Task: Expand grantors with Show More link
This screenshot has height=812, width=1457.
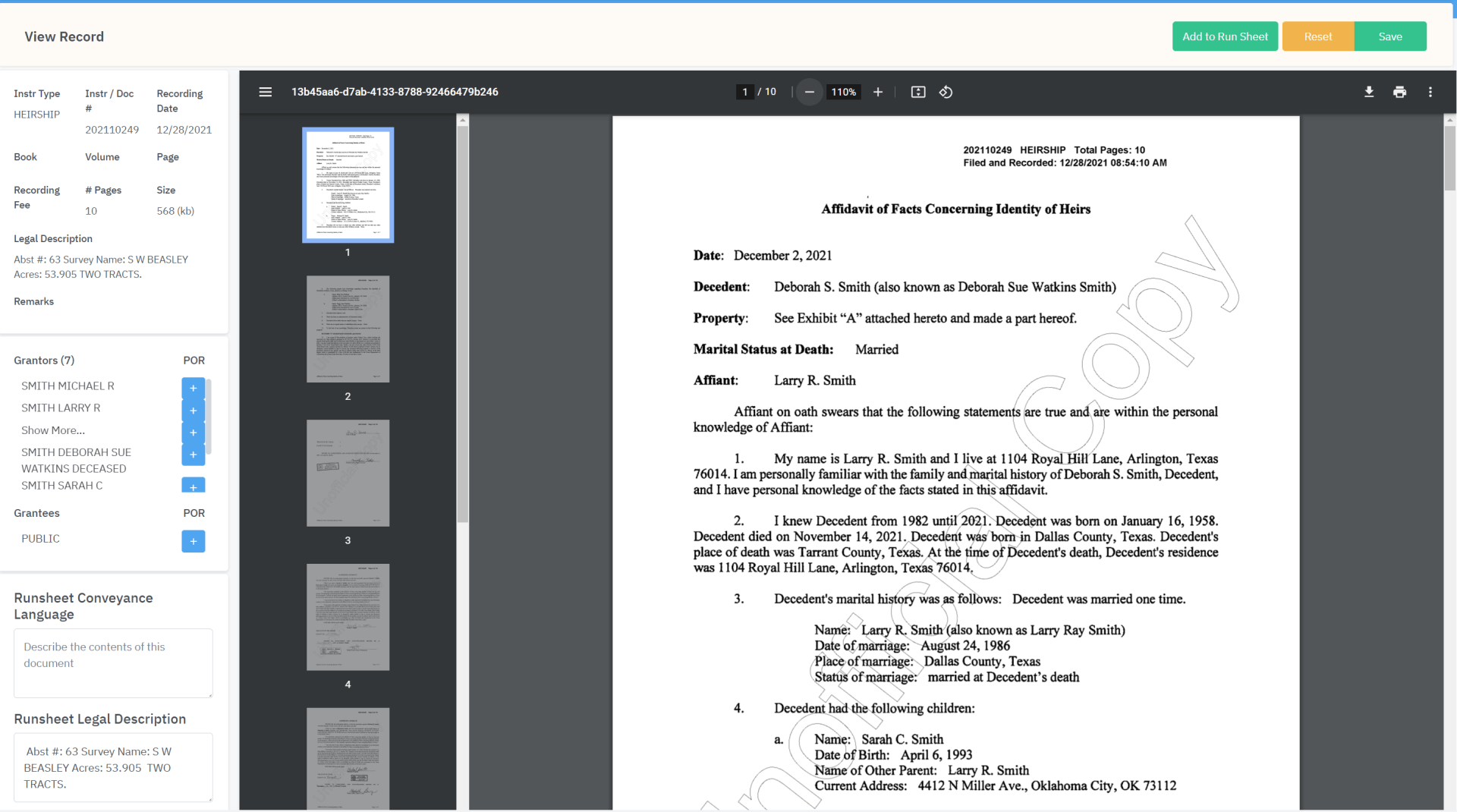Action: [x=53, y=430]
